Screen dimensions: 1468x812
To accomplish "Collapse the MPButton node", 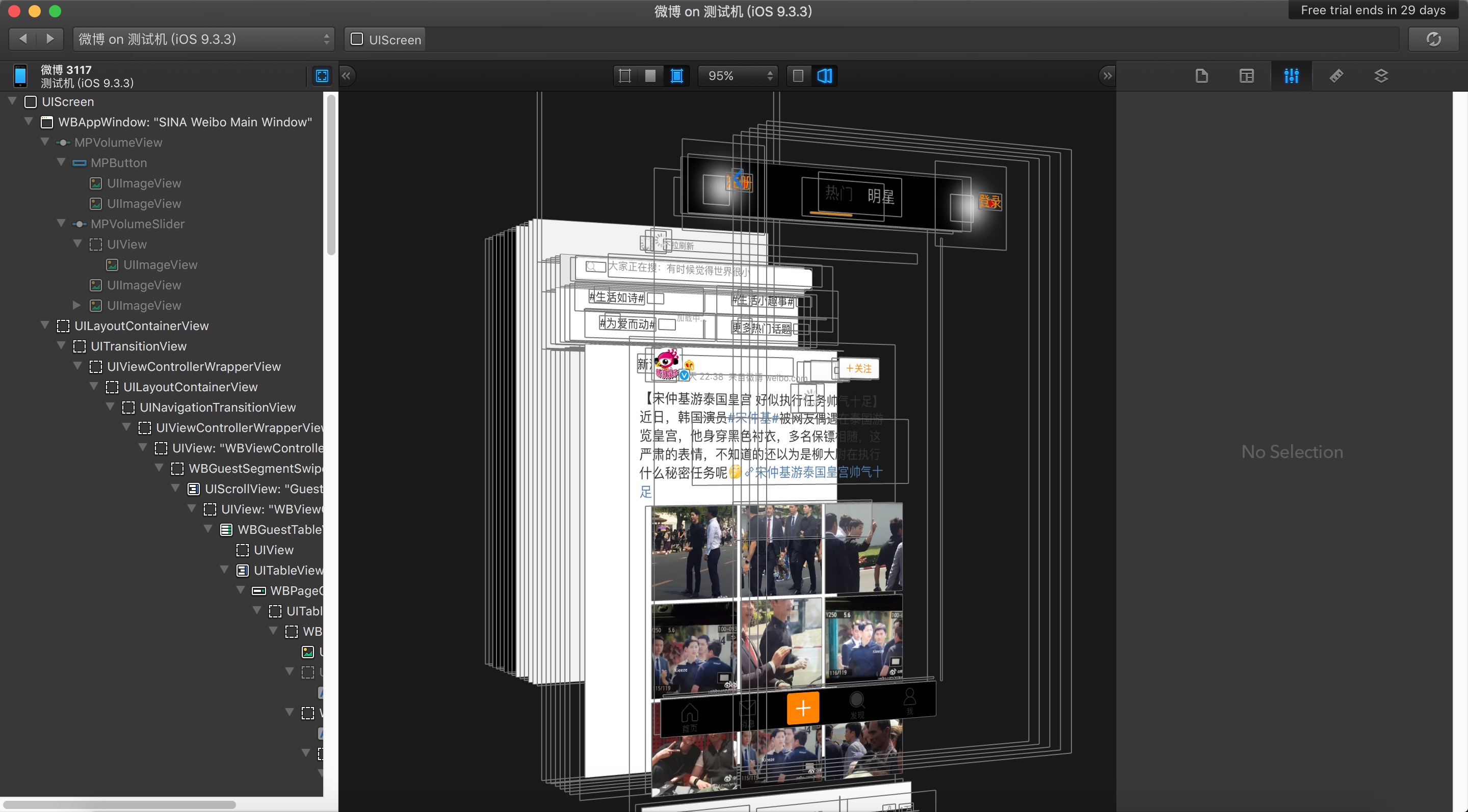I will coord(61,163).
